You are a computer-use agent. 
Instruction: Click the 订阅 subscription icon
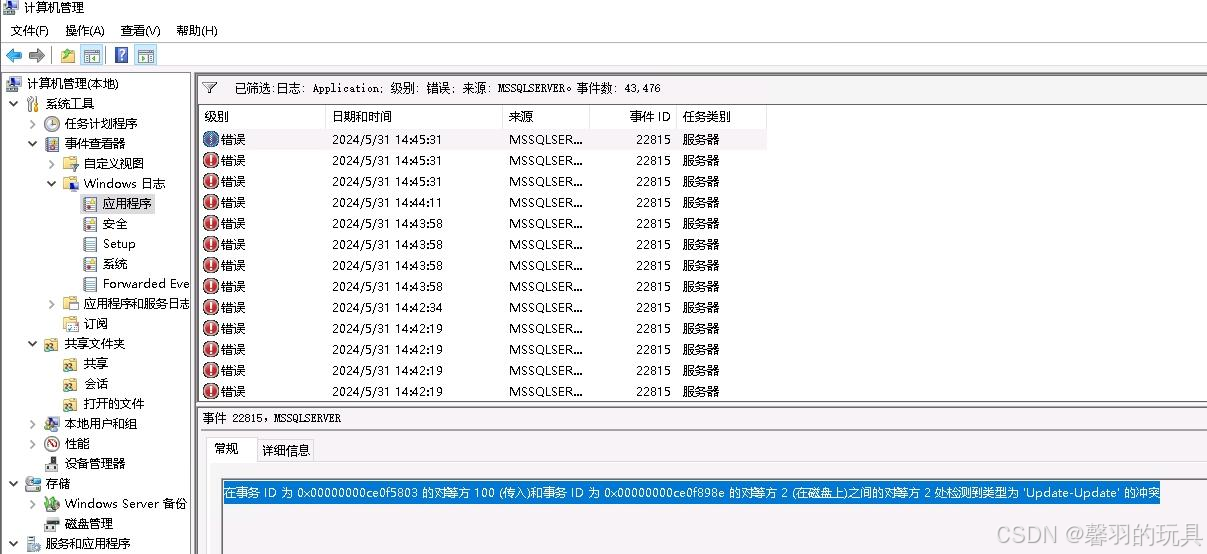click(x=71, y=324)
